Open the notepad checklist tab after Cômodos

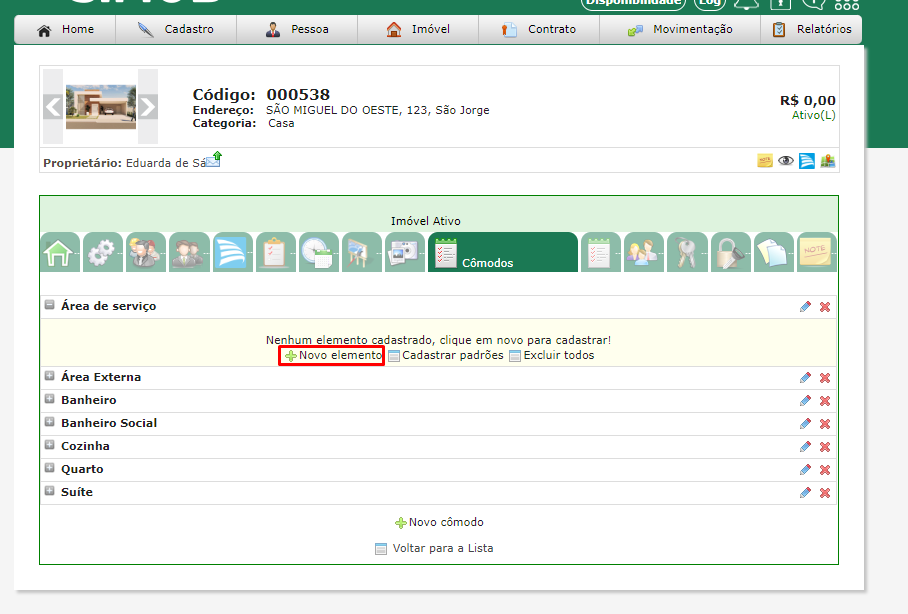[x=601, y=252]
